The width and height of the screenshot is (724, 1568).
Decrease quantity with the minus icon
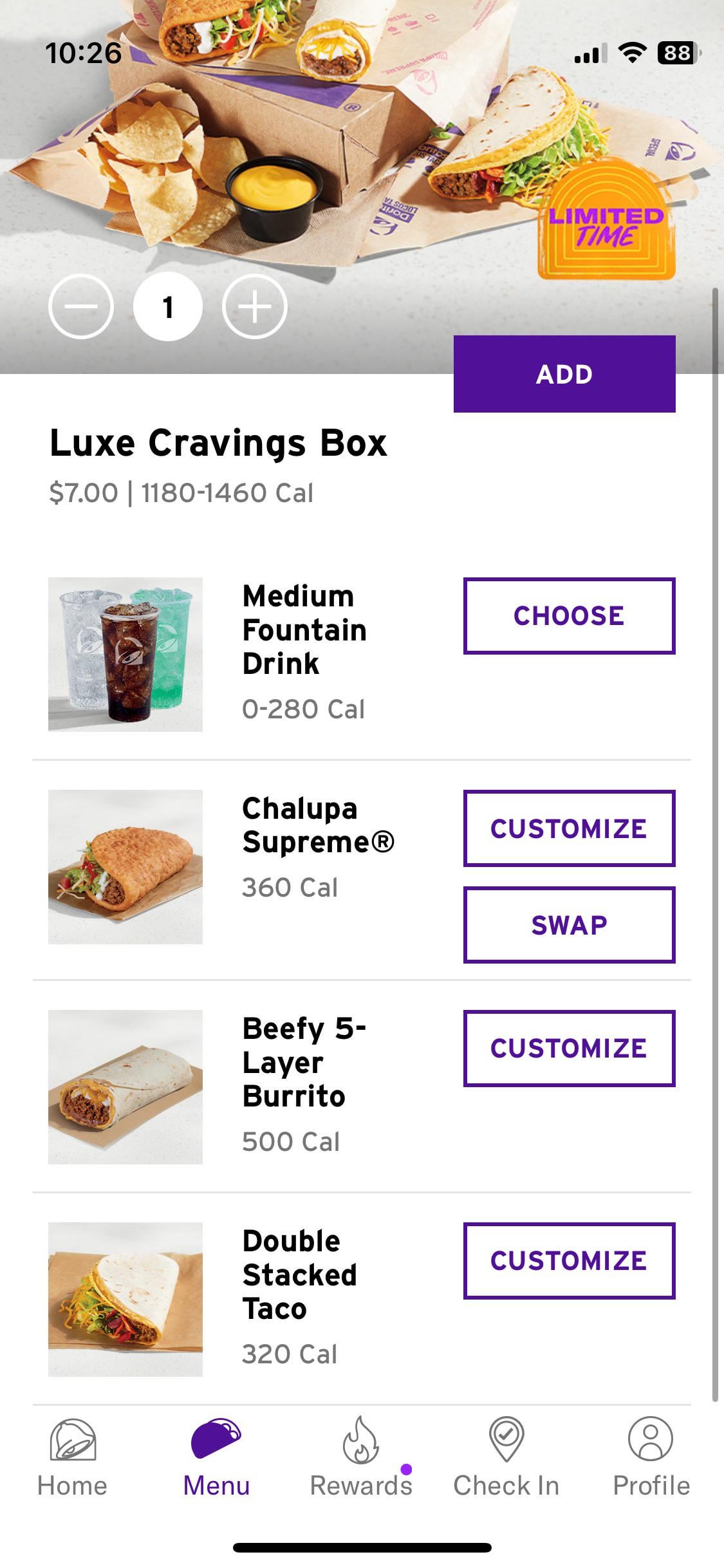tap(81, 306)
